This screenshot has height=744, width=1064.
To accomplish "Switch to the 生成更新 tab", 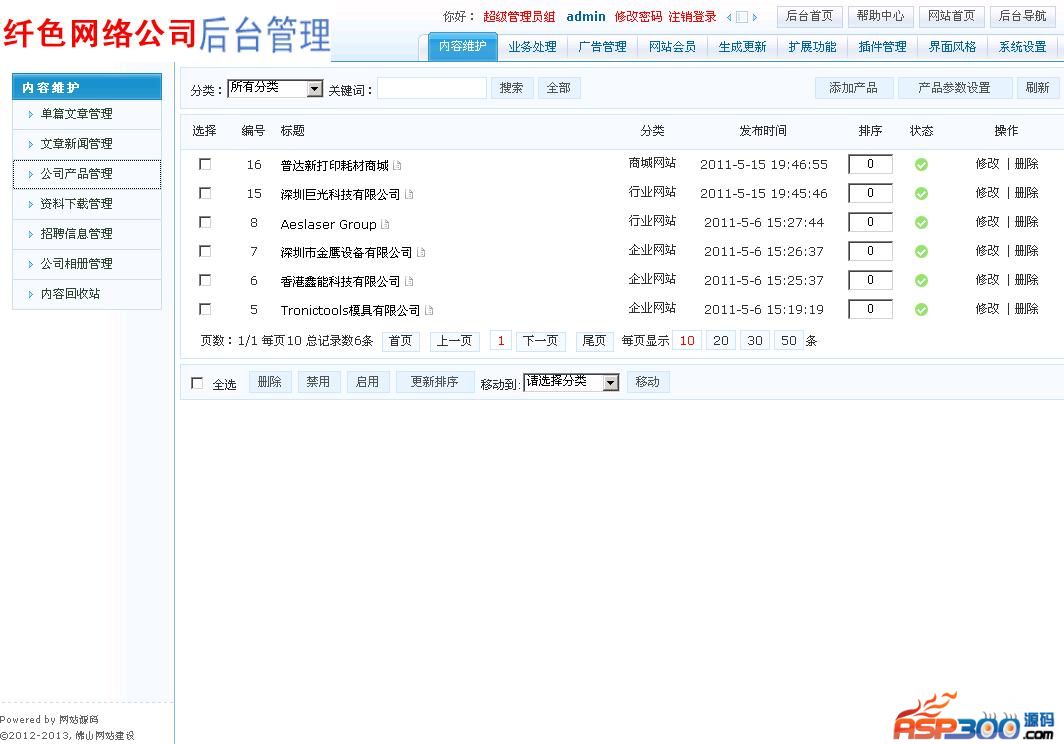I will [x=742, y=47].
